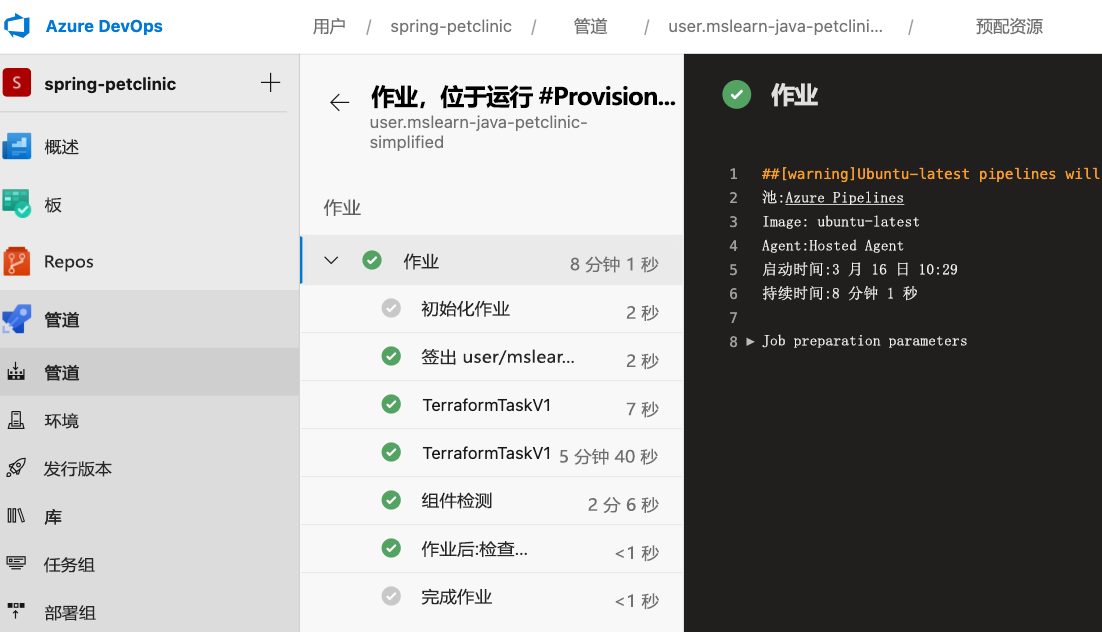Open the 环境 environments icon

[x=16, y=420]
